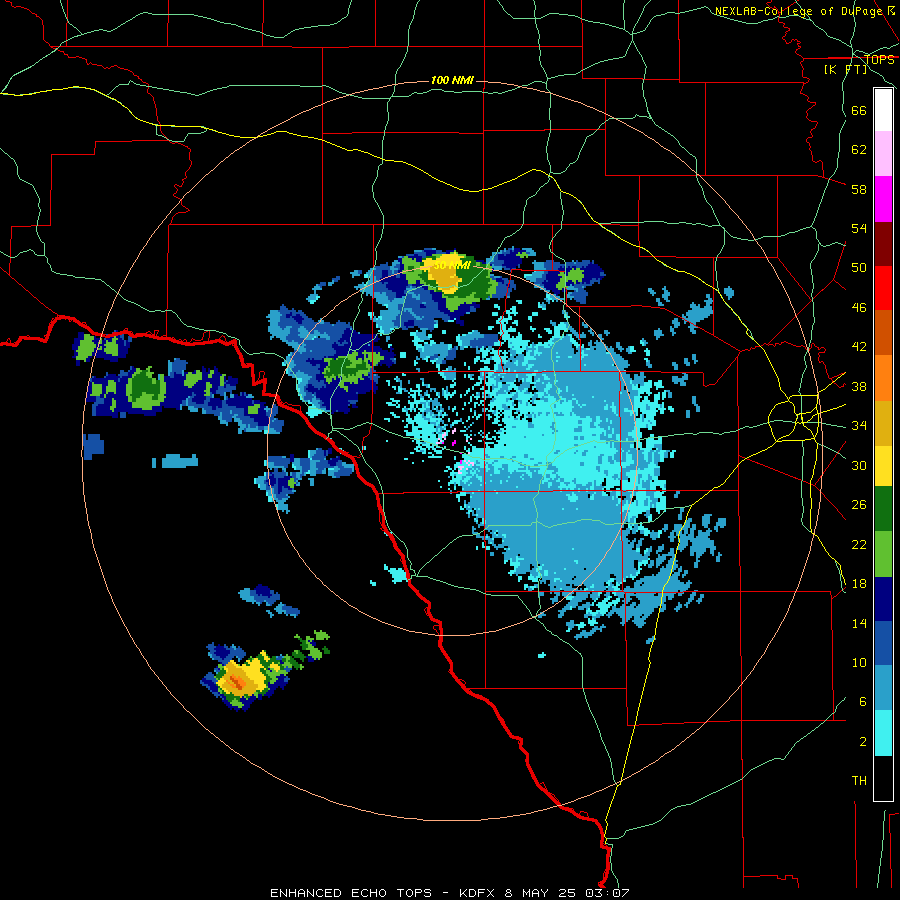
Task: Pick the dark orange 46 kft legend color
Action: pos(883,333)
